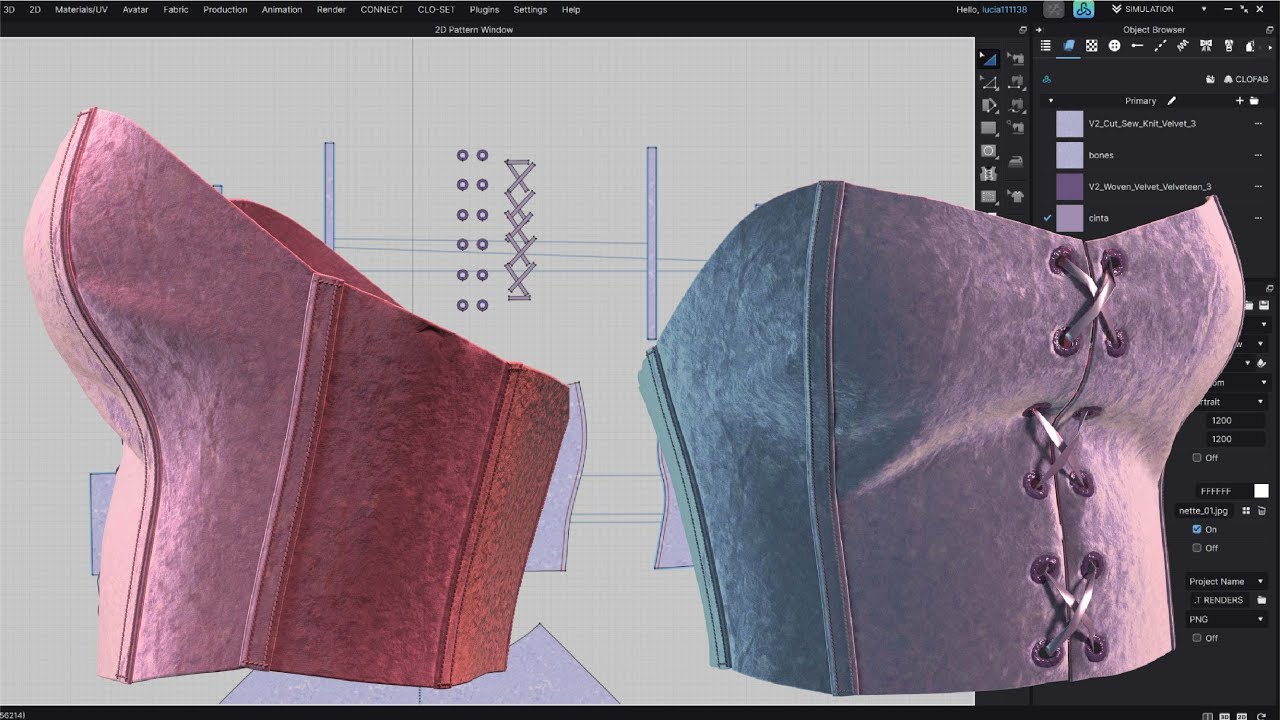
Task: Open the Scene list tab in Object Browser
Action: click(1045, 46)
